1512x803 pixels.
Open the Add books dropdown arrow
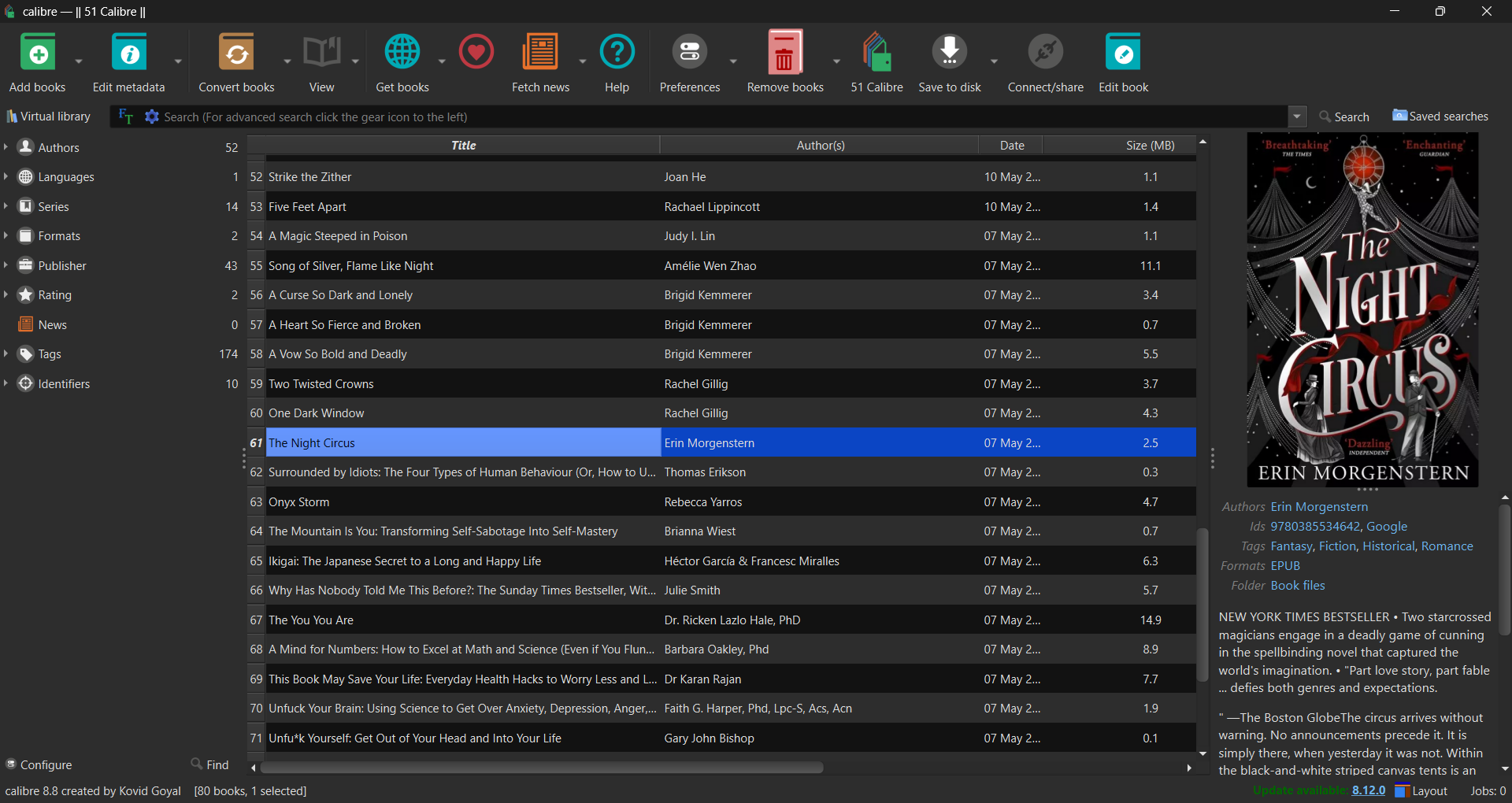click(x=79, y=61)
